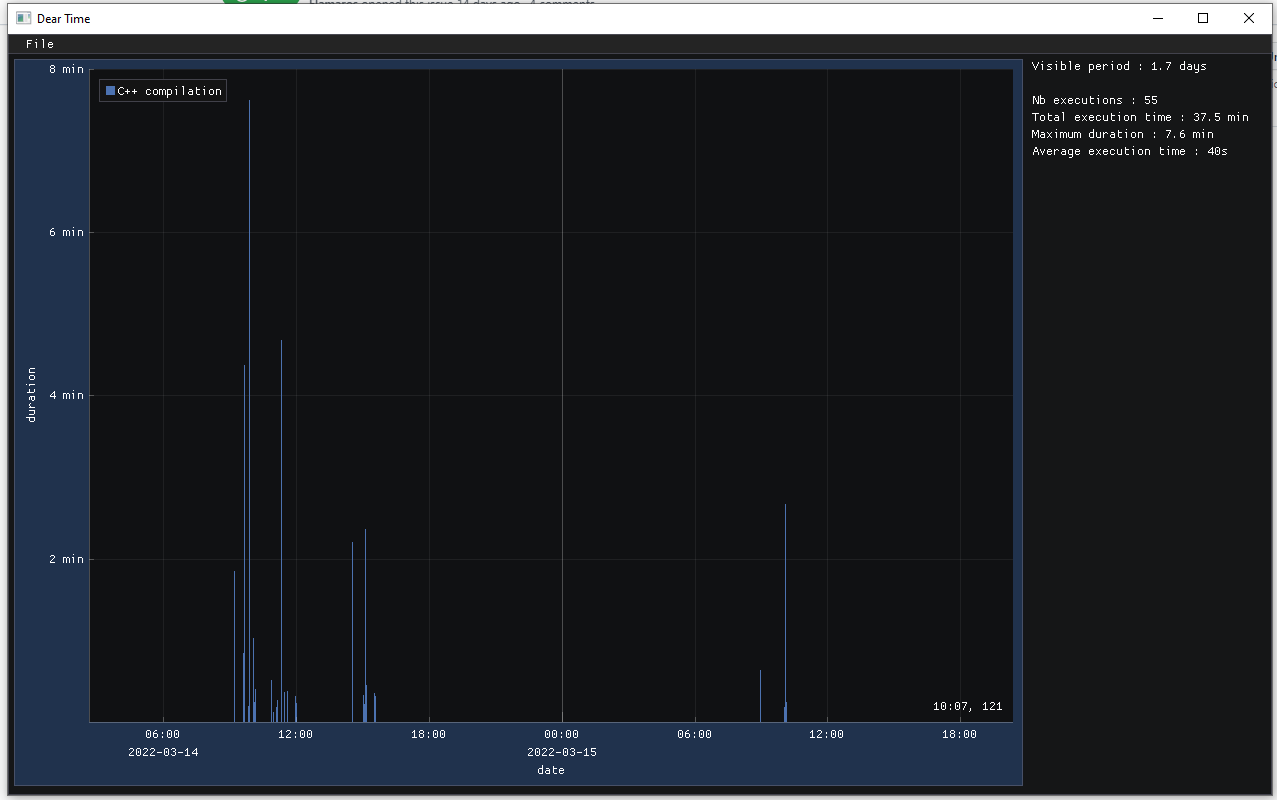
Task: Click the "Maximum duration : 7.6 min" statistic
Action: 1122,133
